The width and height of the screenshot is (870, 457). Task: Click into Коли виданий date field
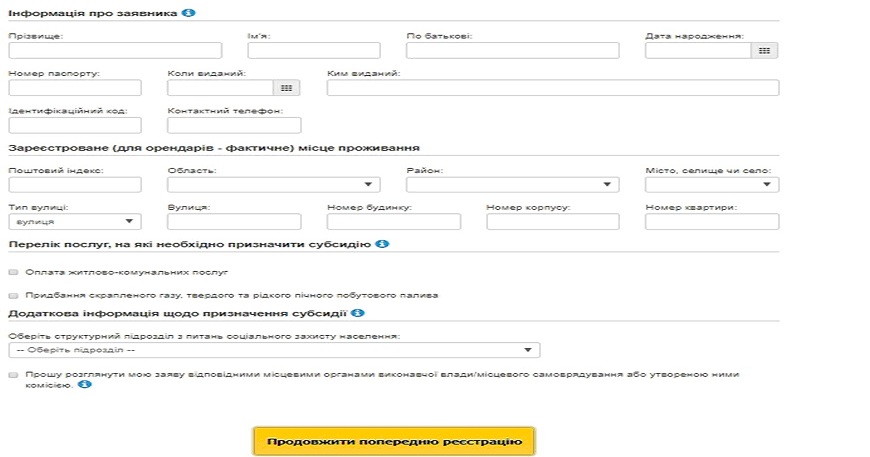(x=220, y=88)
